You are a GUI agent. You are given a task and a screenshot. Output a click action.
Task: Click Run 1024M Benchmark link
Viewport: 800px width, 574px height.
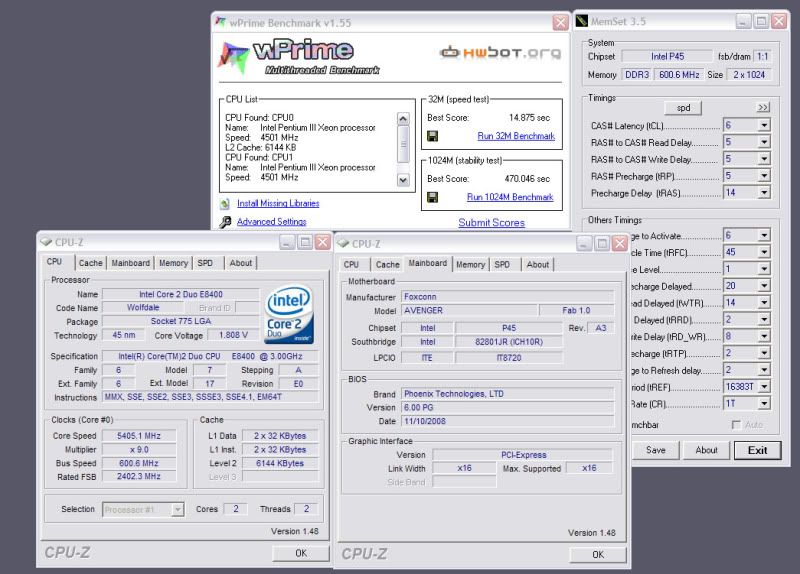pos(510,197)
